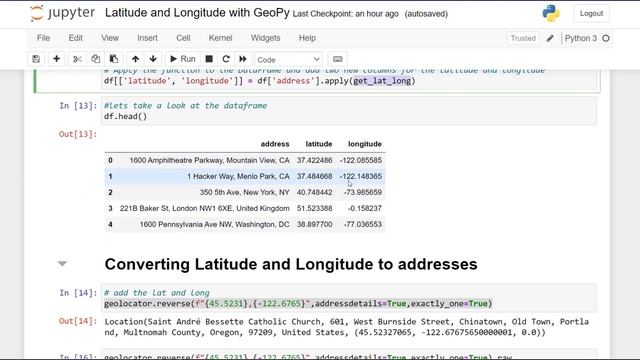Screen dimensions: 640x360
Task: Open the Insert menu
Action: [x=147, y=38]
